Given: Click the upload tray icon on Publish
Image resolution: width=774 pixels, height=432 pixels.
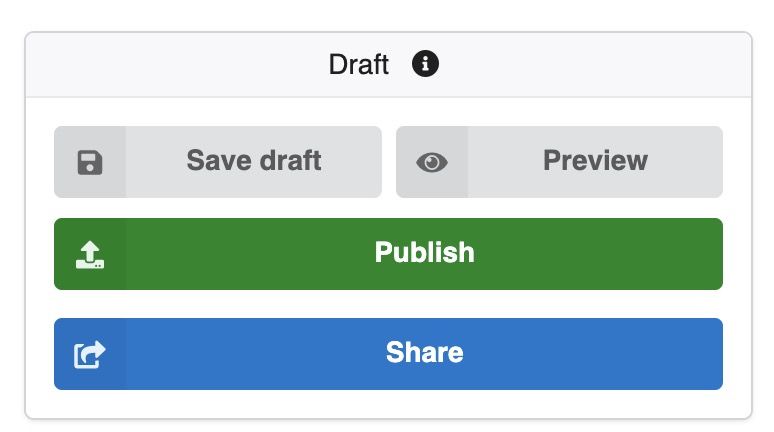Looking at the screenshot, I should point(90,255).
